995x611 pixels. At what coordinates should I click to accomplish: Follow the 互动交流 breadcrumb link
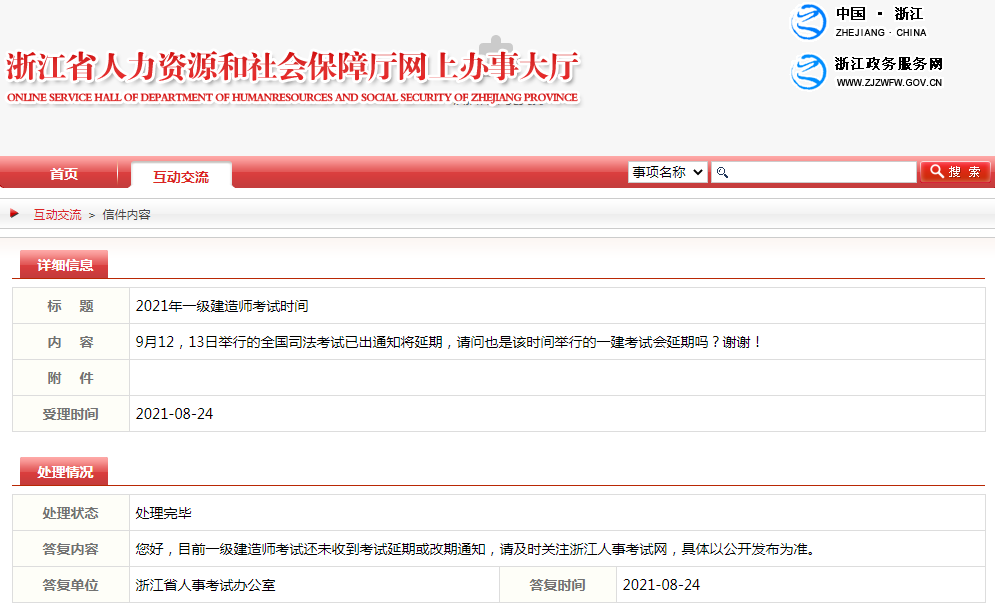click(x=57, y=215)
